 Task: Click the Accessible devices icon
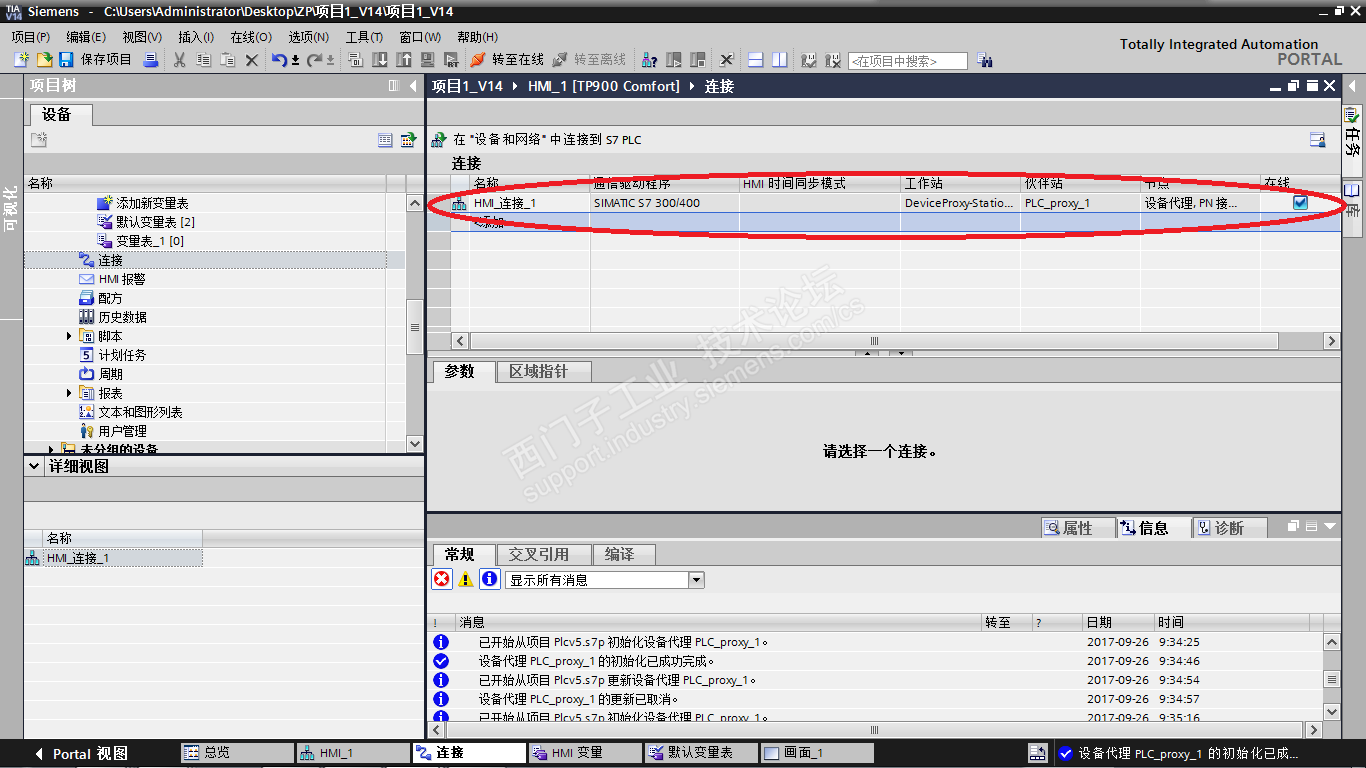point(650,60)
